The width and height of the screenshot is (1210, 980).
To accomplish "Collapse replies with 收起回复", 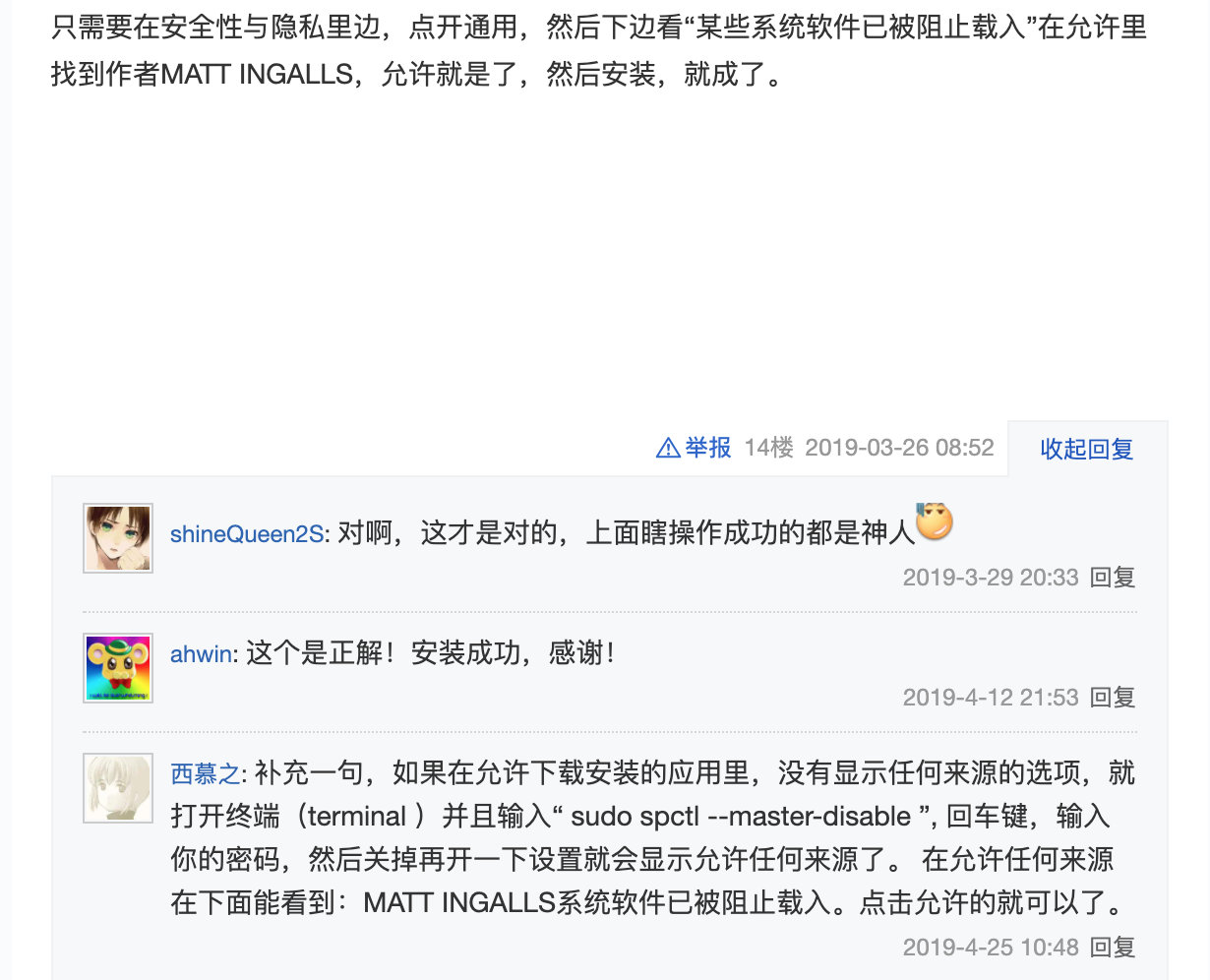I will [1087, 450].
